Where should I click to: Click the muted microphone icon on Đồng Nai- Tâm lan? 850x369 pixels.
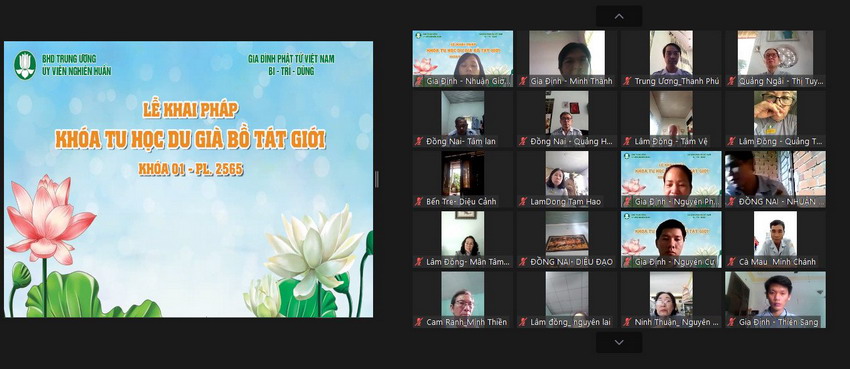pos(418,141)
